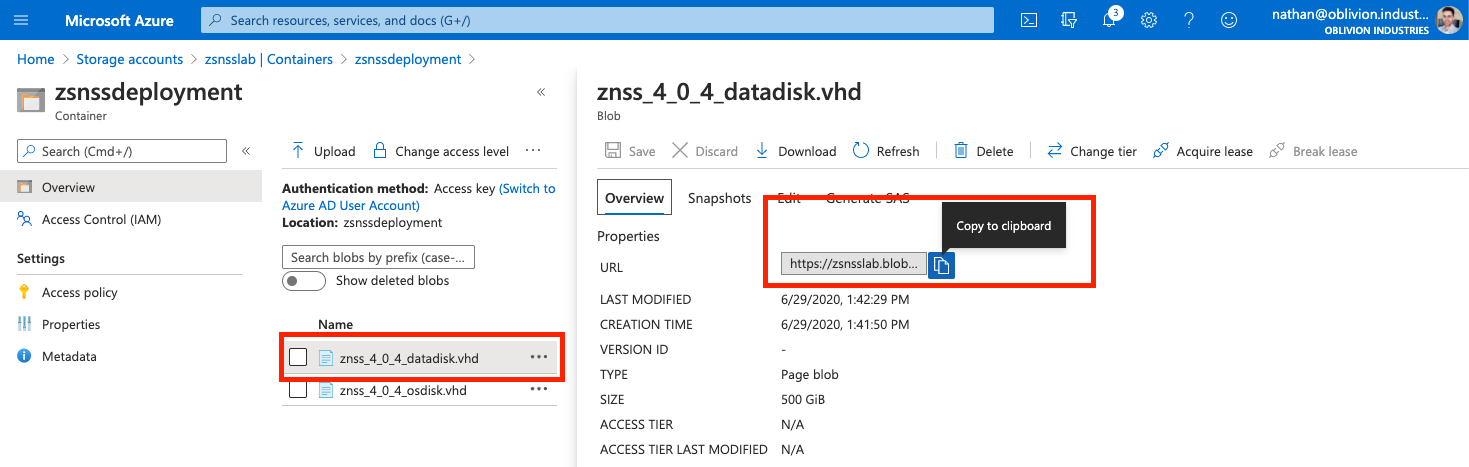
Task: Open Access Control (IAM) menu item
Action: point(101,219)
